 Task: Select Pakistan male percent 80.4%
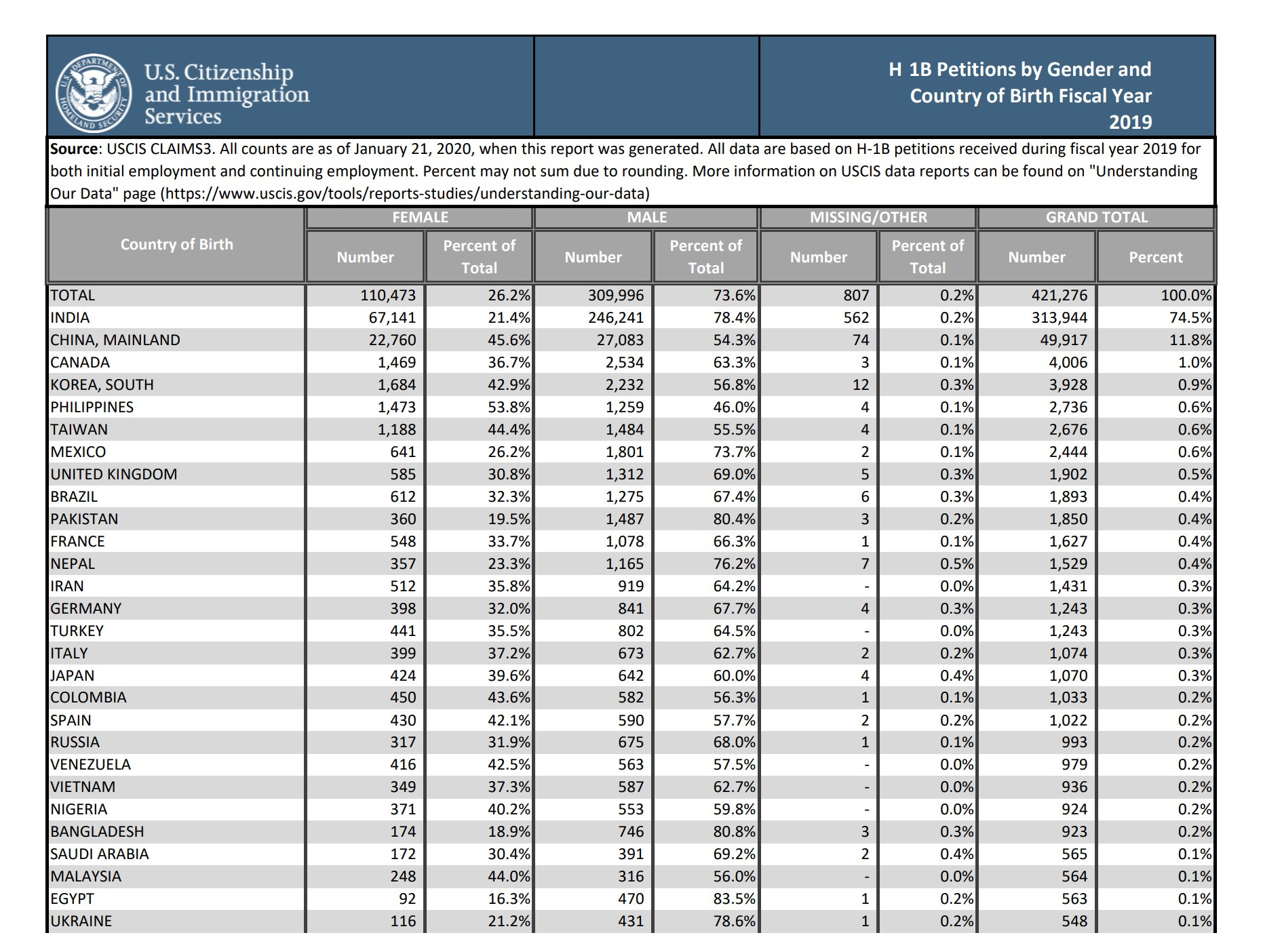pos(734,519)
